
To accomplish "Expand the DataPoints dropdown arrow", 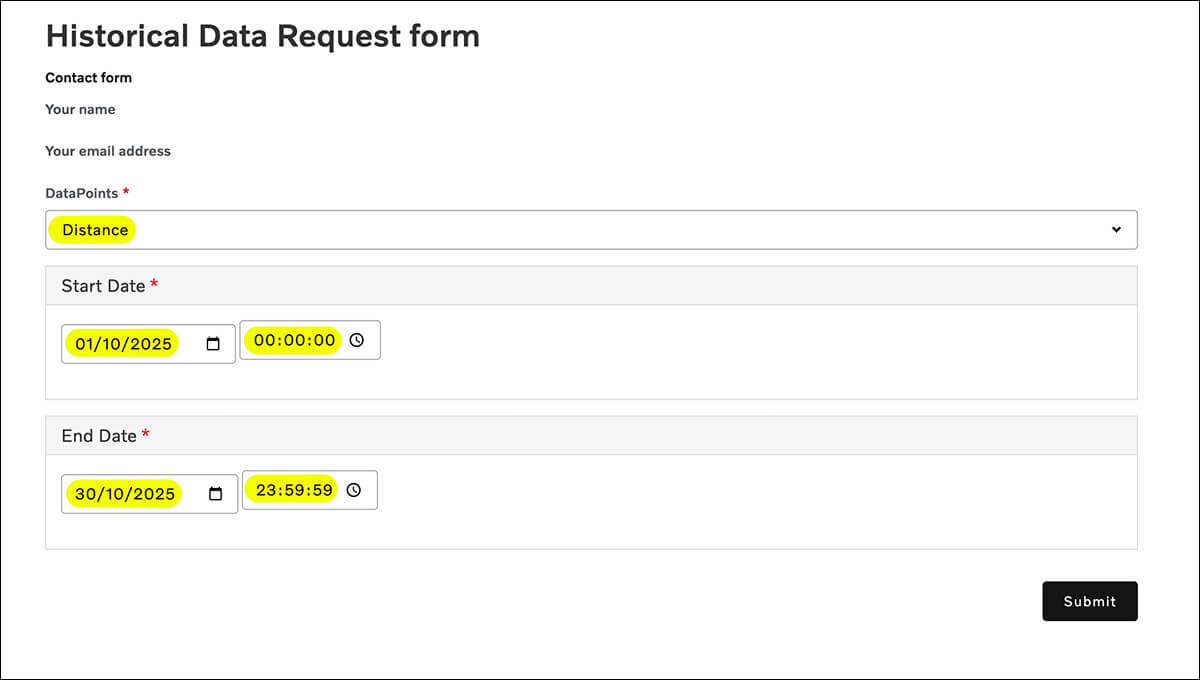I will [x=1116, y=230].
